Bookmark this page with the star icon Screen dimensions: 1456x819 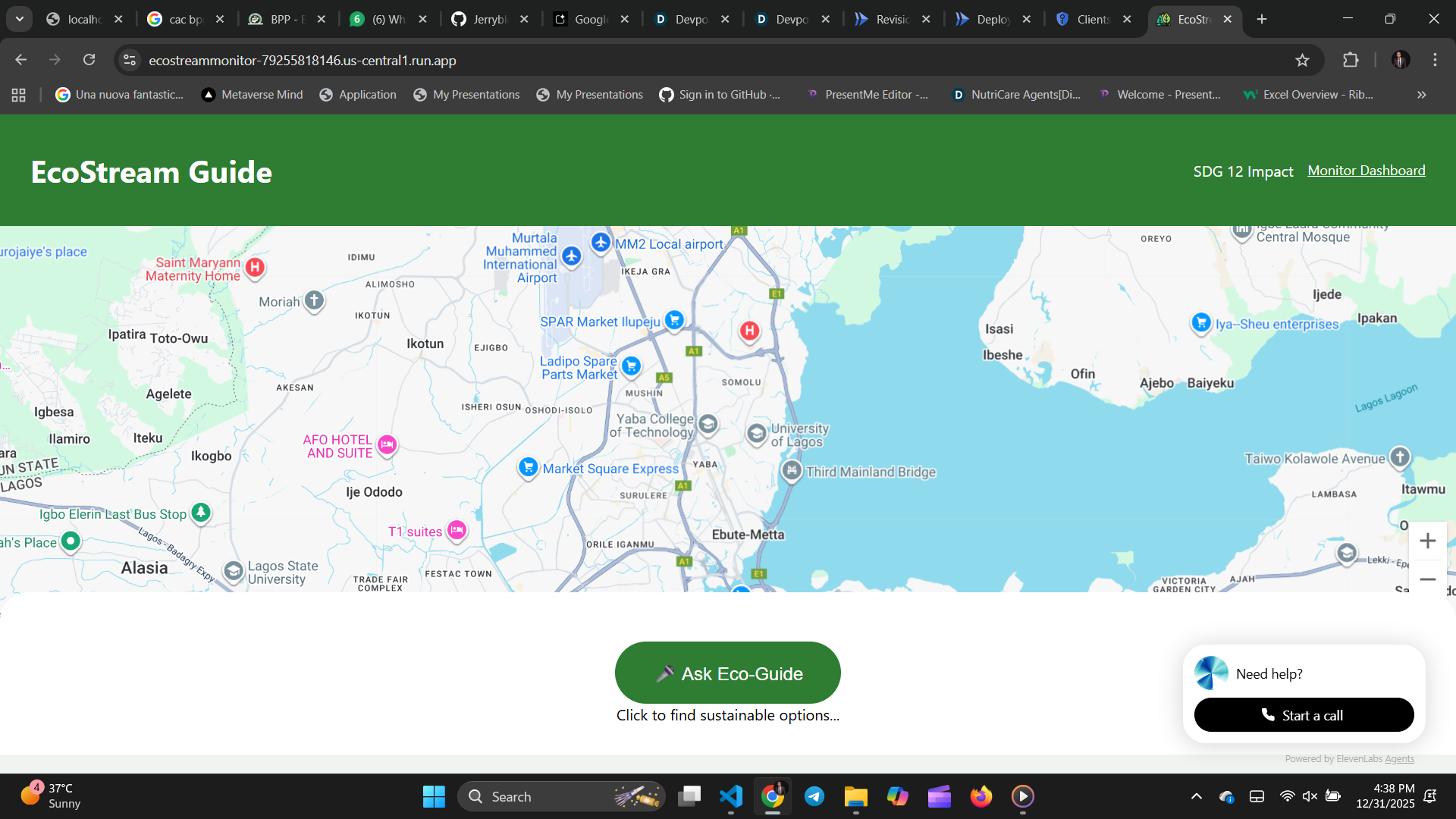[x=1302, y=60]
